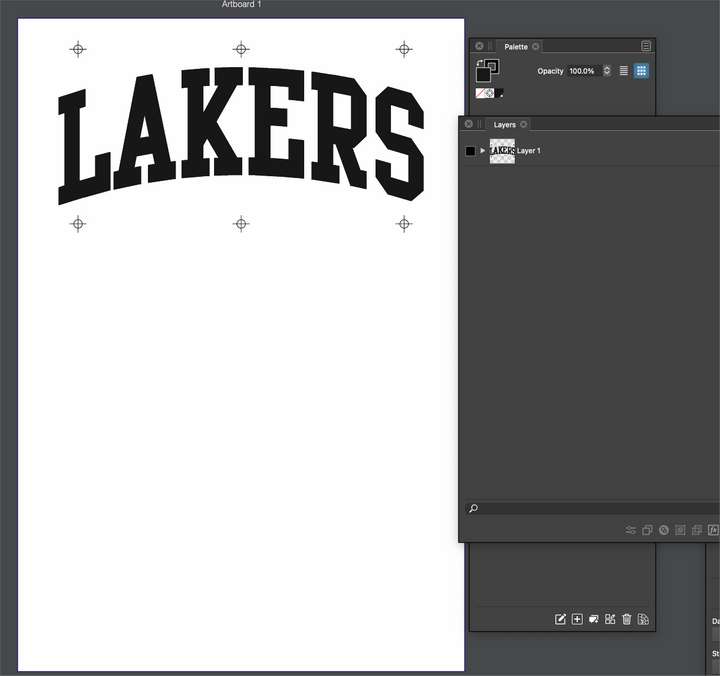Click the top-left registration mark

pos(78,49)
